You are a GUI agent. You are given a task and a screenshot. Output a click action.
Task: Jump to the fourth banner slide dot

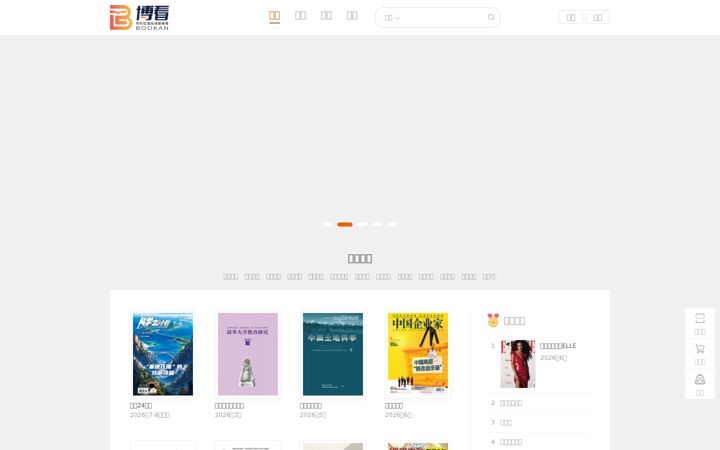[x=377, y=224]
